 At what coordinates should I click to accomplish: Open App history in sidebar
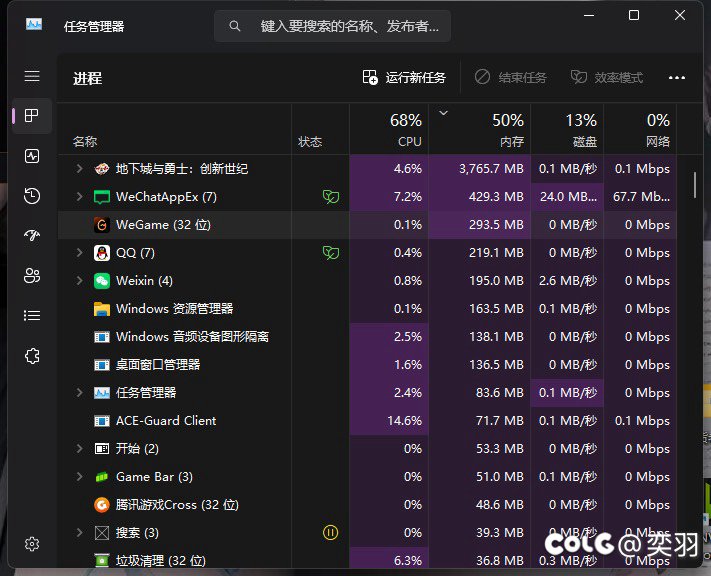coord(32,196)
